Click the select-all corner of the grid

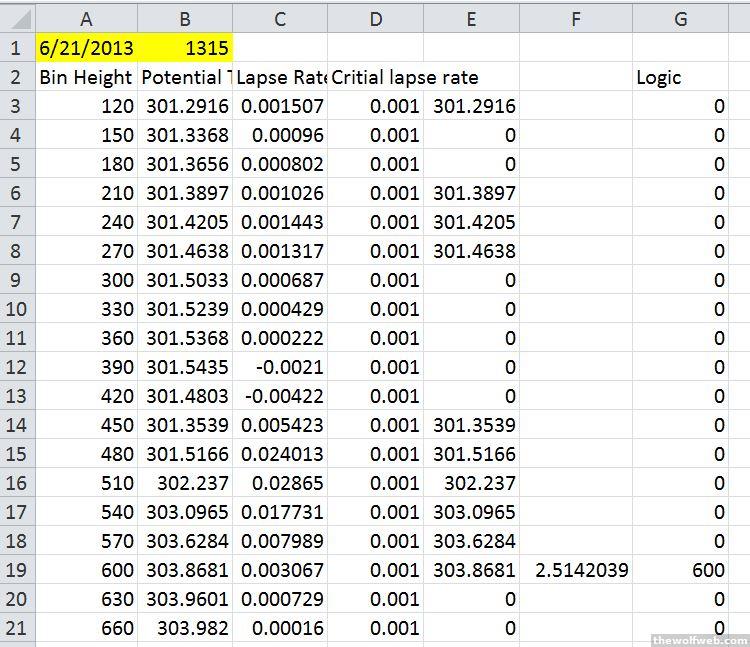tap(17, 17)
